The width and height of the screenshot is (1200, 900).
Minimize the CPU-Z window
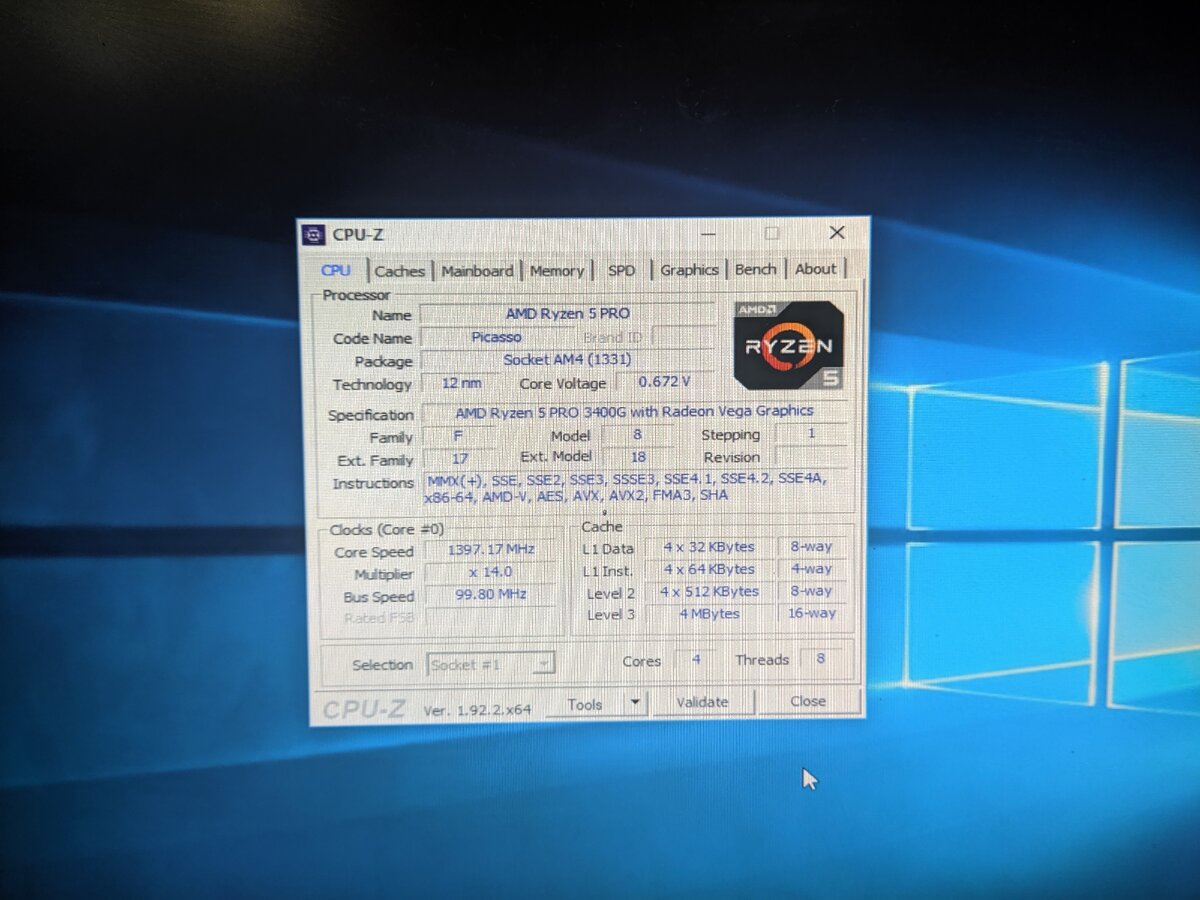click(x=709, y=233)
